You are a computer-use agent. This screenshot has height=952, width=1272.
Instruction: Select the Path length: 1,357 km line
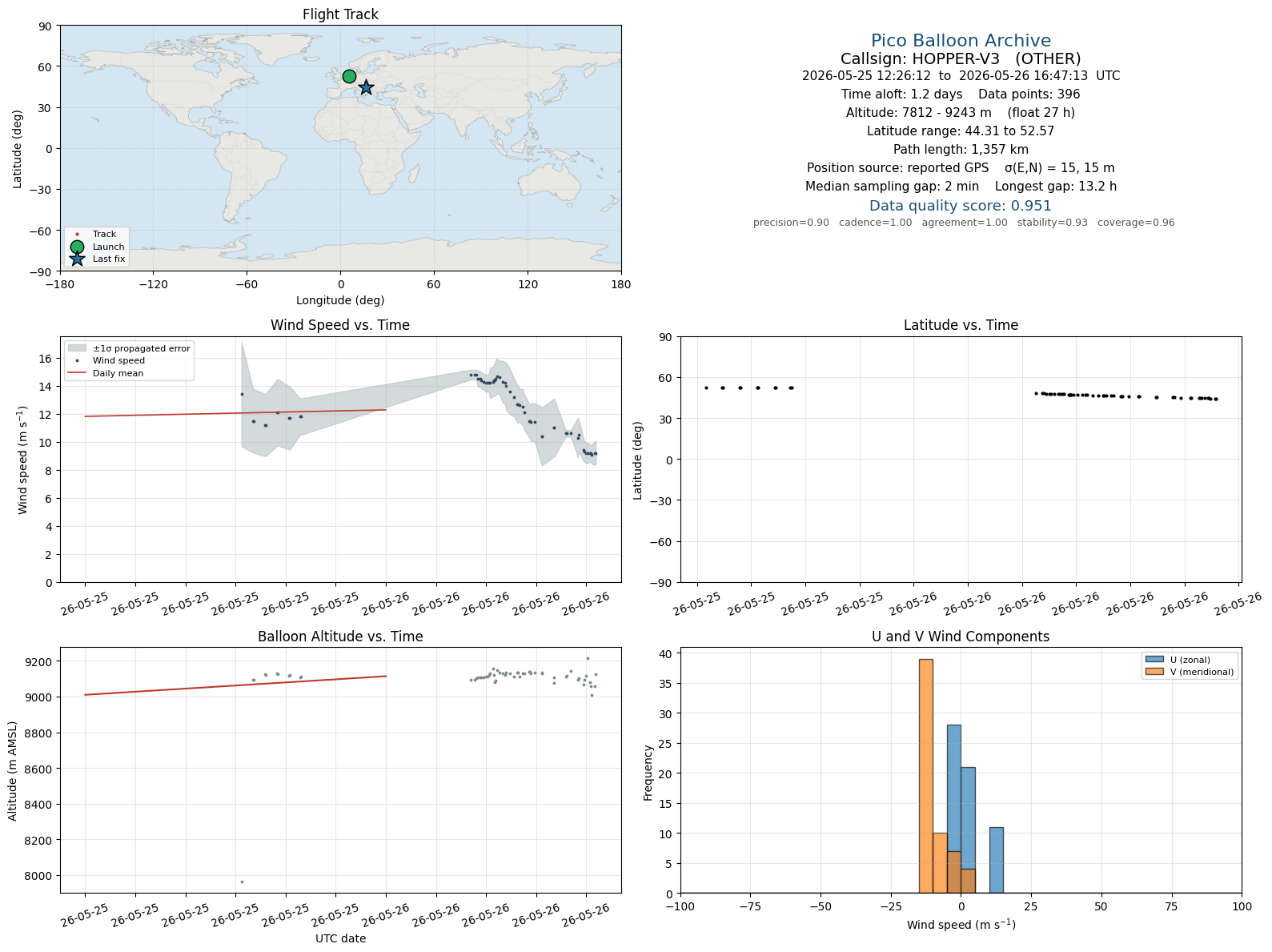(961, 150)
